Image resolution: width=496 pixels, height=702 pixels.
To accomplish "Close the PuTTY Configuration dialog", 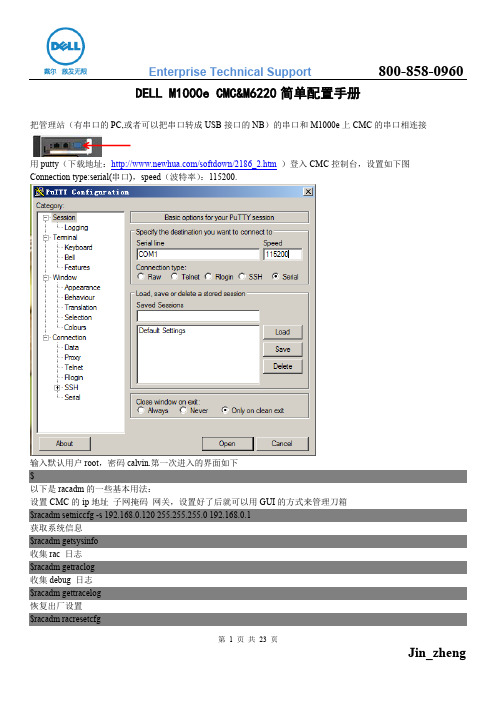I will [308, 192].
